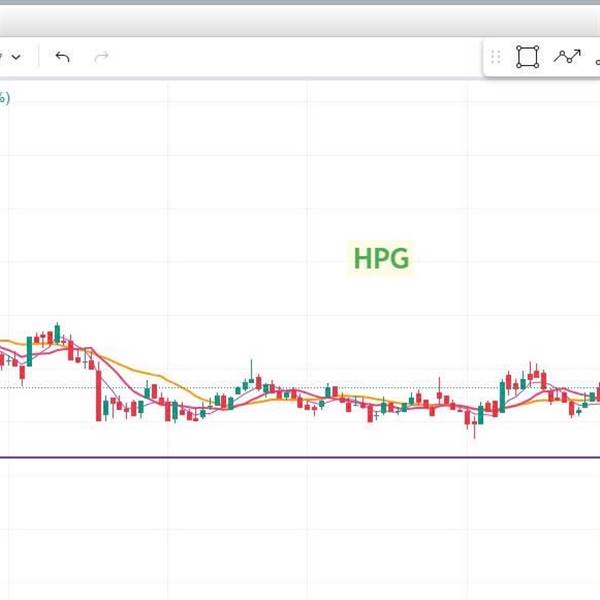
Task: Select the rectangle shape drawing tool
Action: click(x=528, y=57)
